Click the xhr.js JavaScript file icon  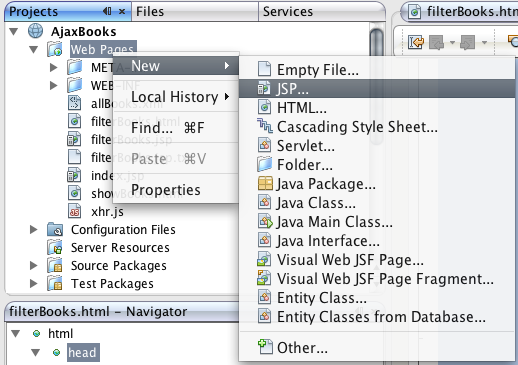(74, 211)
